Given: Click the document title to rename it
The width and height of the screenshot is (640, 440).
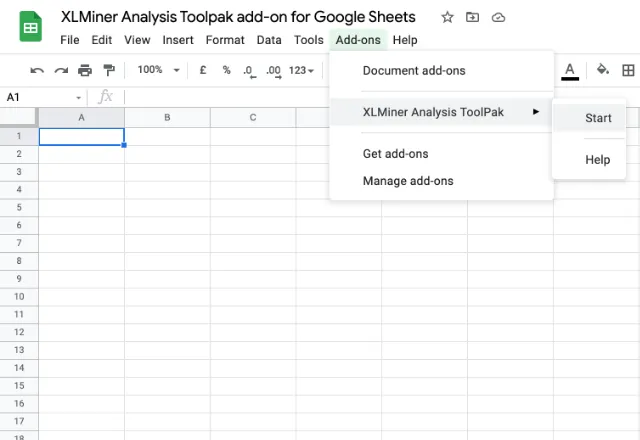Looking at the screenshot, I should (x=238, y=17).
